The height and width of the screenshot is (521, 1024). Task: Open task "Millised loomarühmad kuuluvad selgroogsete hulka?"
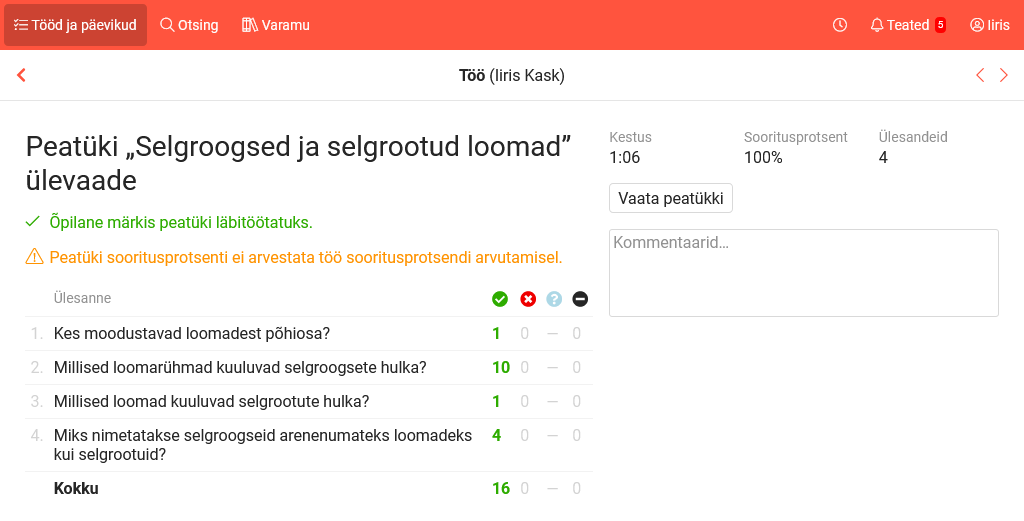240,367
